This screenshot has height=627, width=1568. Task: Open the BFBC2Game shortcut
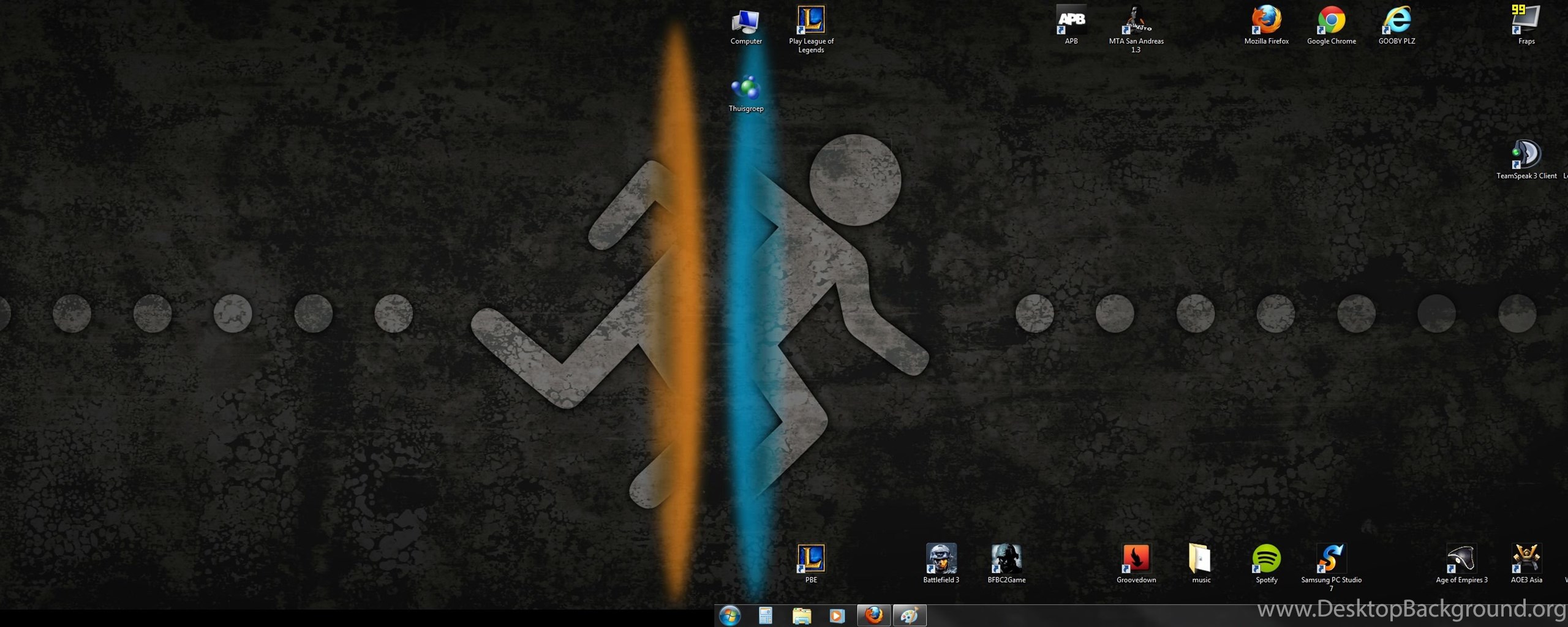click(x=1006, y=564)
